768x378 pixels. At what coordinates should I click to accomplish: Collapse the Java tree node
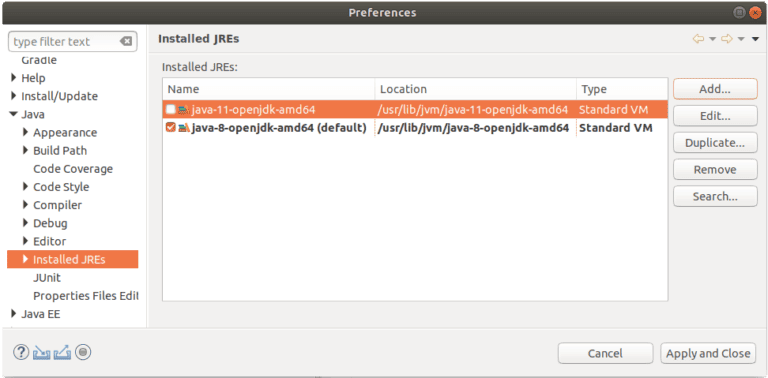[x=13, y=115]
